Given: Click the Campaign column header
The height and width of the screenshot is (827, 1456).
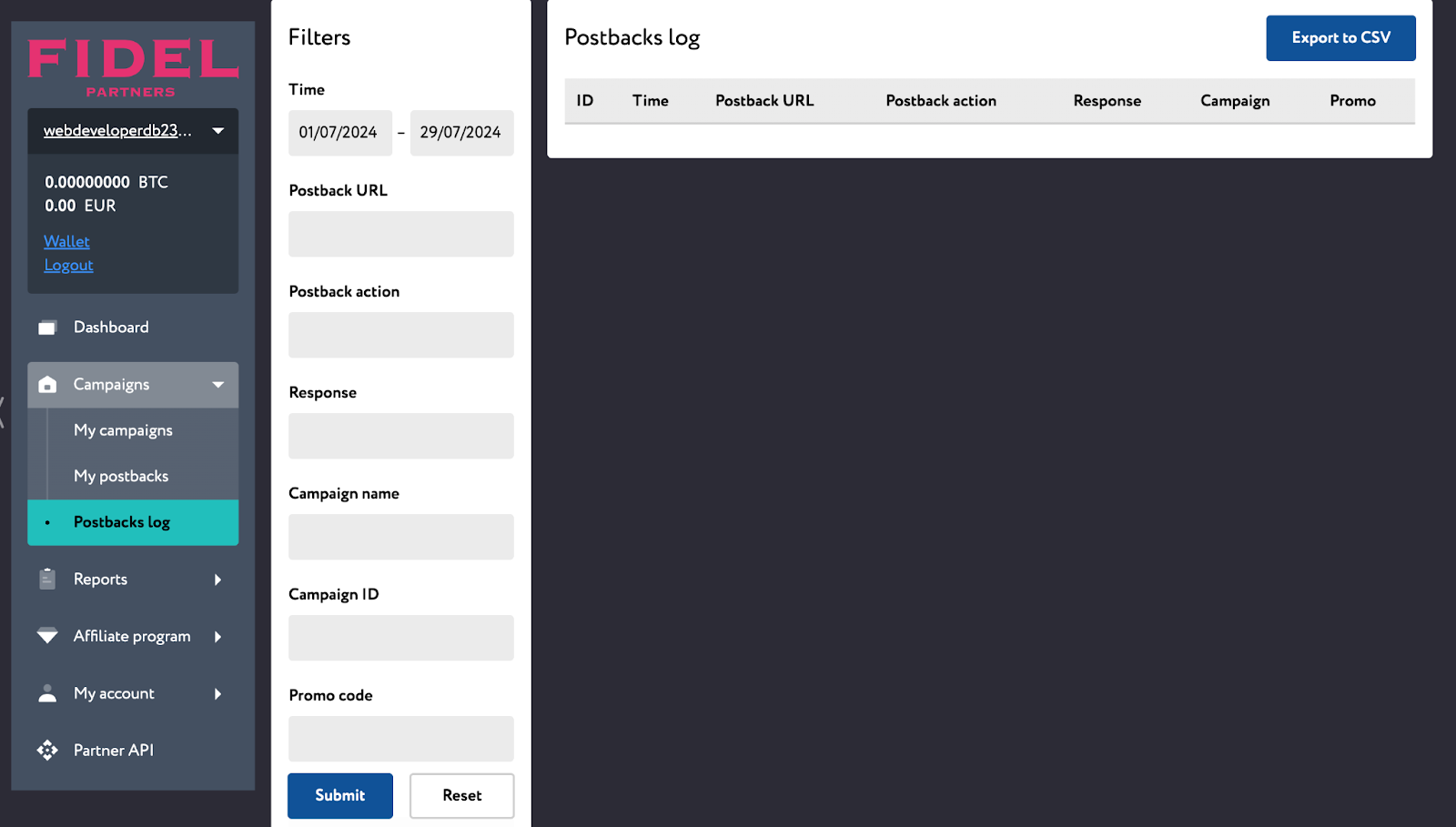Looking at the screenshot, I should pos(1235,101).
